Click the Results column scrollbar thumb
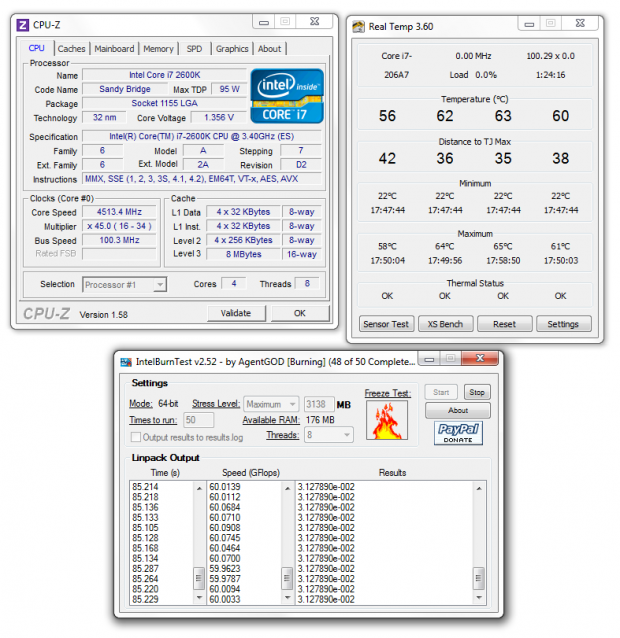The height and width of the screenshot is (638, 620). [479, 578]
